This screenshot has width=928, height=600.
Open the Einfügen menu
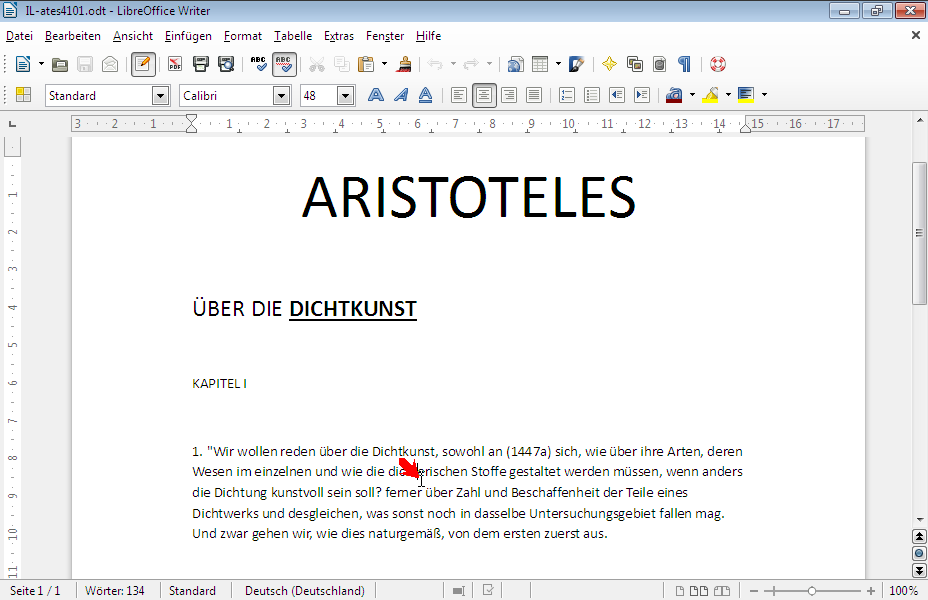[x=188, y=36]
